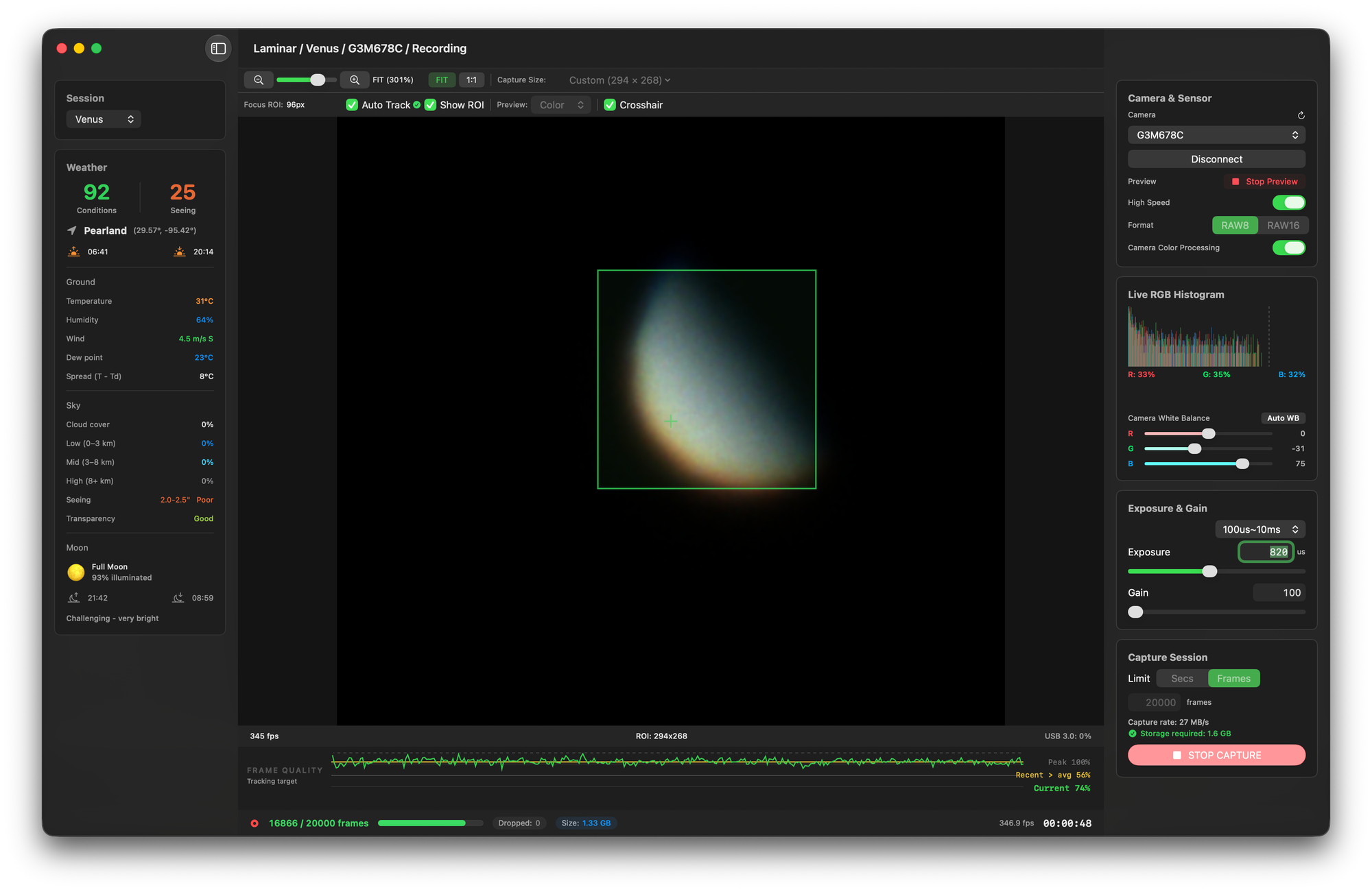
Task: Refresh the camera list icon
Action: click(x=1301, y=115)
